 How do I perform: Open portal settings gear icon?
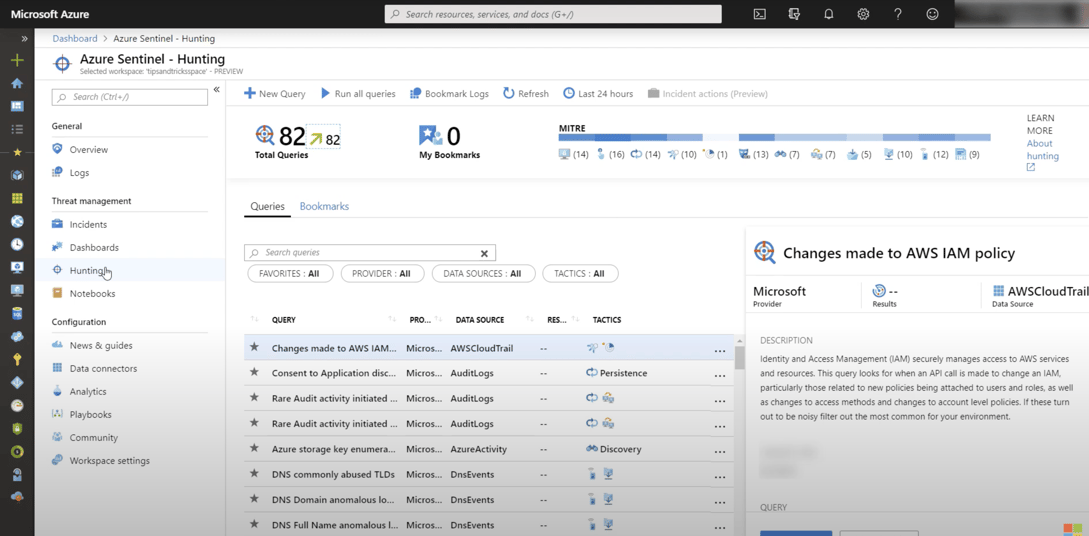tap(863, 14)
